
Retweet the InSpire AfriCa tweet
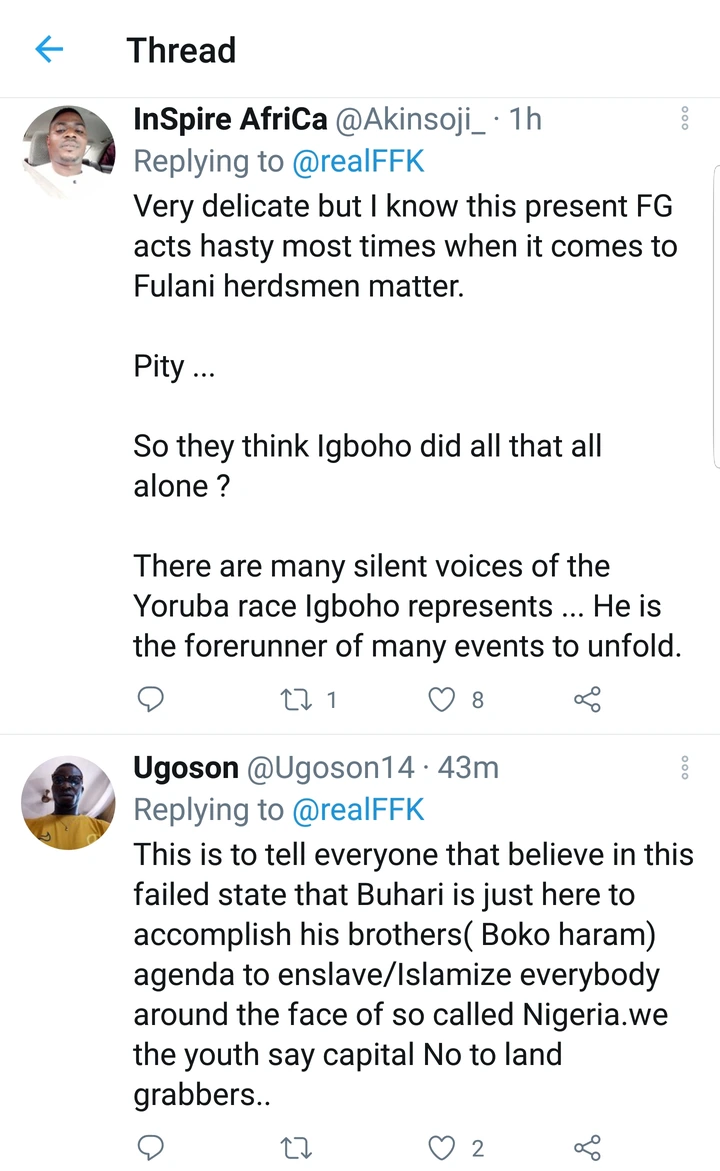pyautogui.click(x=296, y=699)
